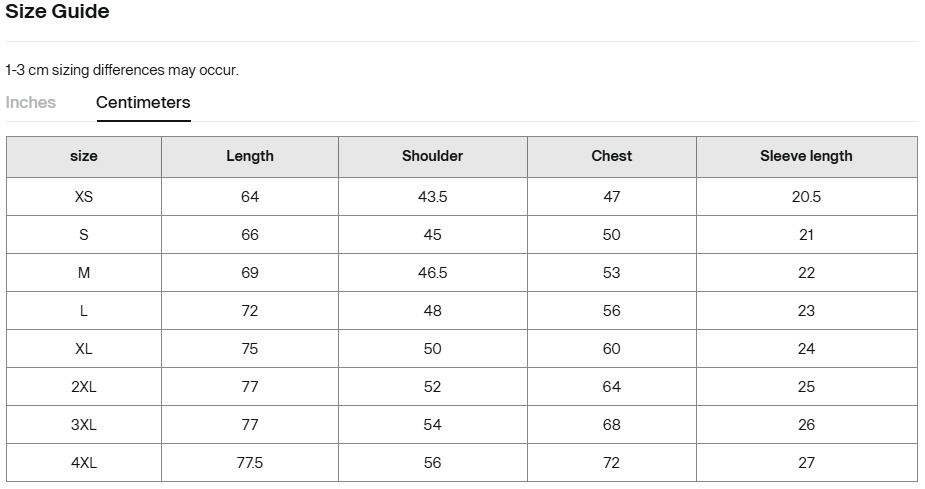Image resolution: width=925 pixels, height=489 pixels.
Task: Click the Chest column header
Action: pos(612,156)
